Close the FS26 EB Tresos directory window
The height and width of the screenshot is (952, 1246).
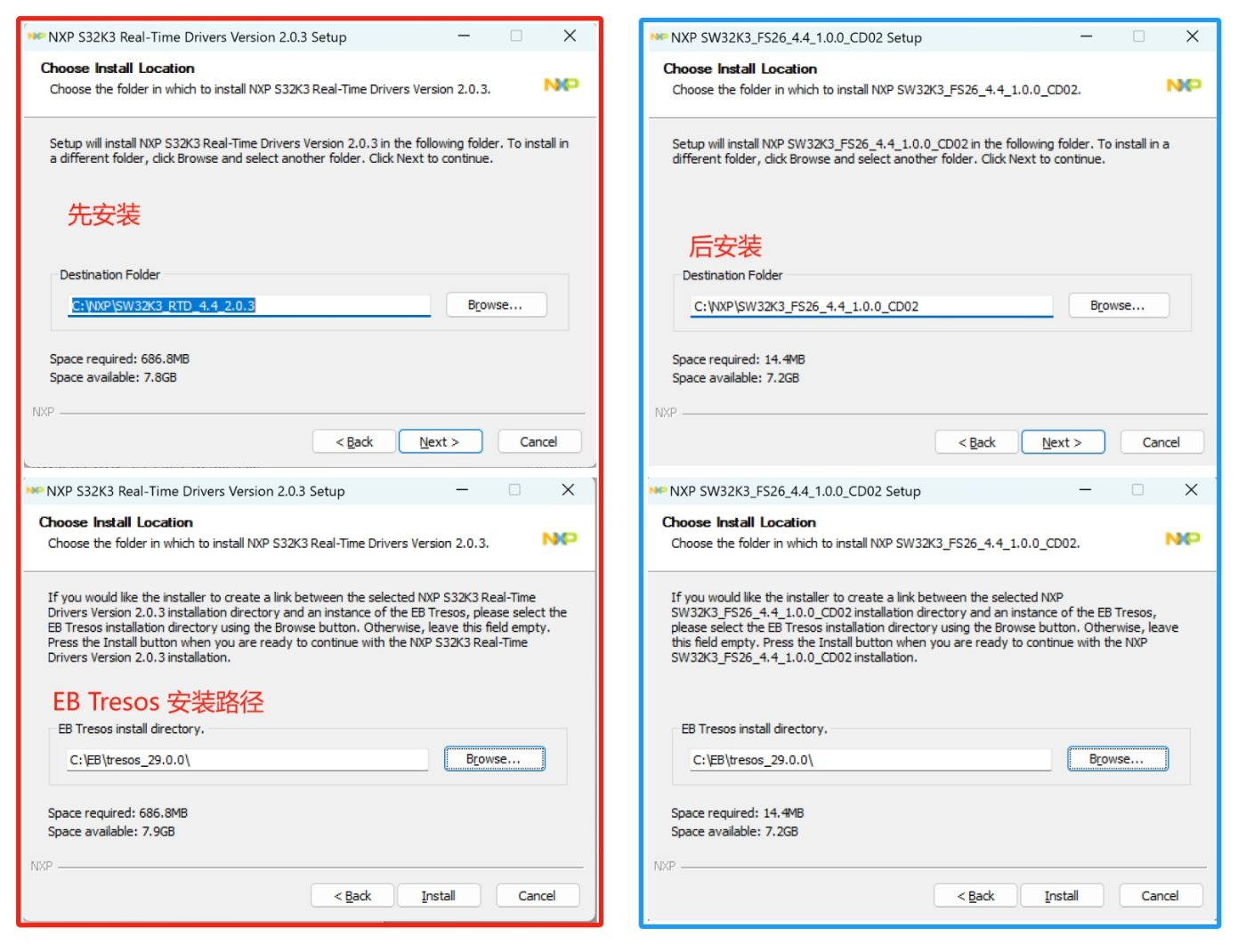point(1191,490)
